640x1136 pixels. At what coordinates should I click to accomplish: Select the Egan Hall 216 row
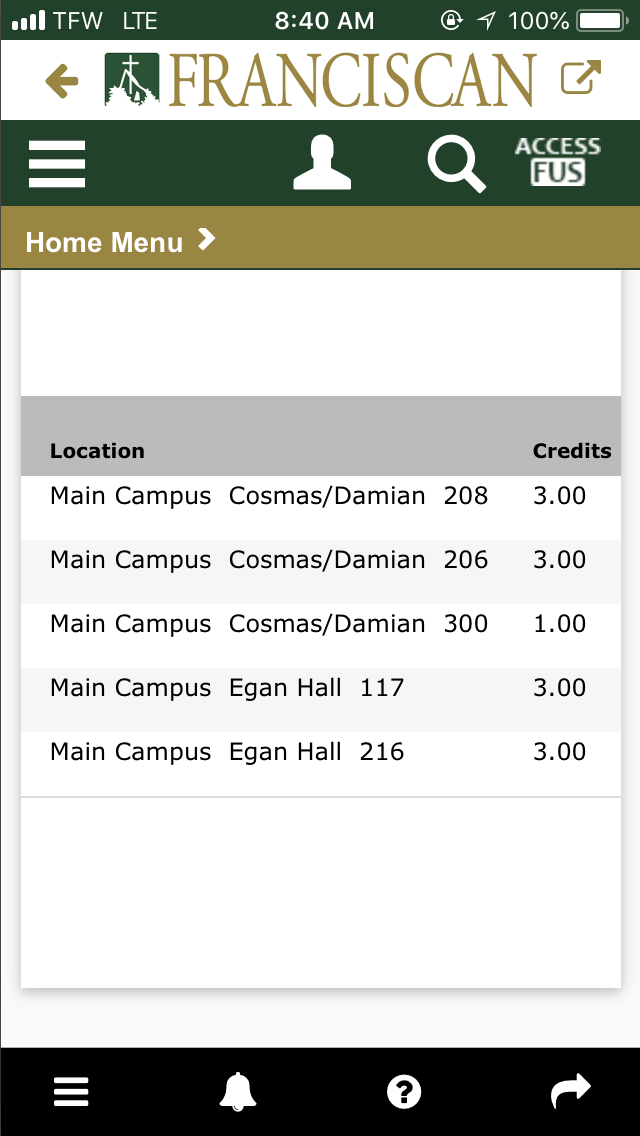click(320, 752)
